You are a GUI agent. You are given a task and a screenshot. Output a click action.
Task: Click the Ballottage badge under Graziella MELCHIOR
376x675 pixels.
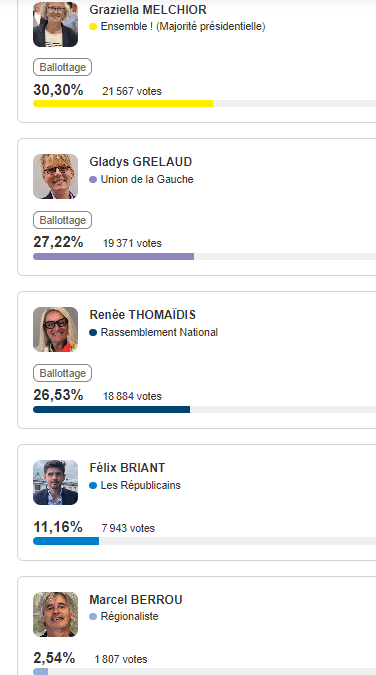pos(62,67)
